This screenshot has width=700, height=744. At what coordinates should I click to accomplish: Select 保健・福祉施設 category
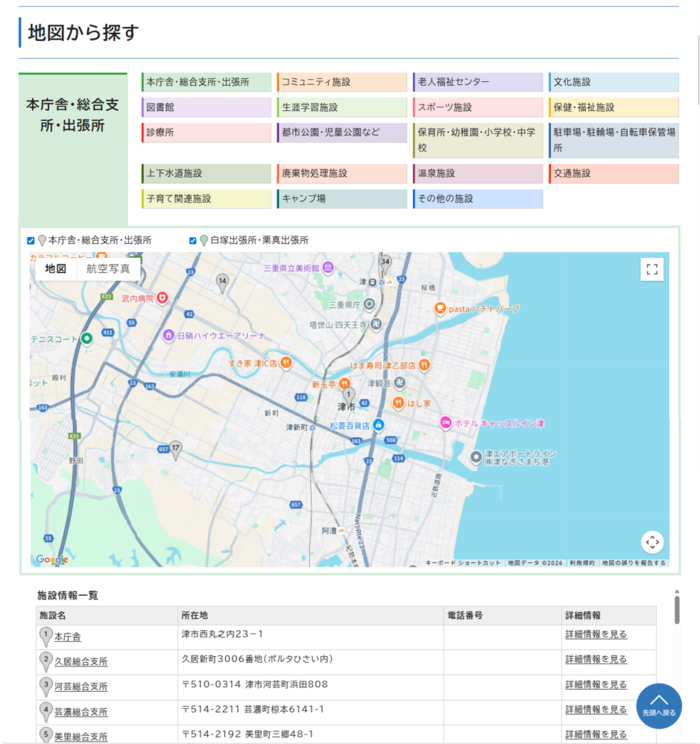[x=614, y=107]
